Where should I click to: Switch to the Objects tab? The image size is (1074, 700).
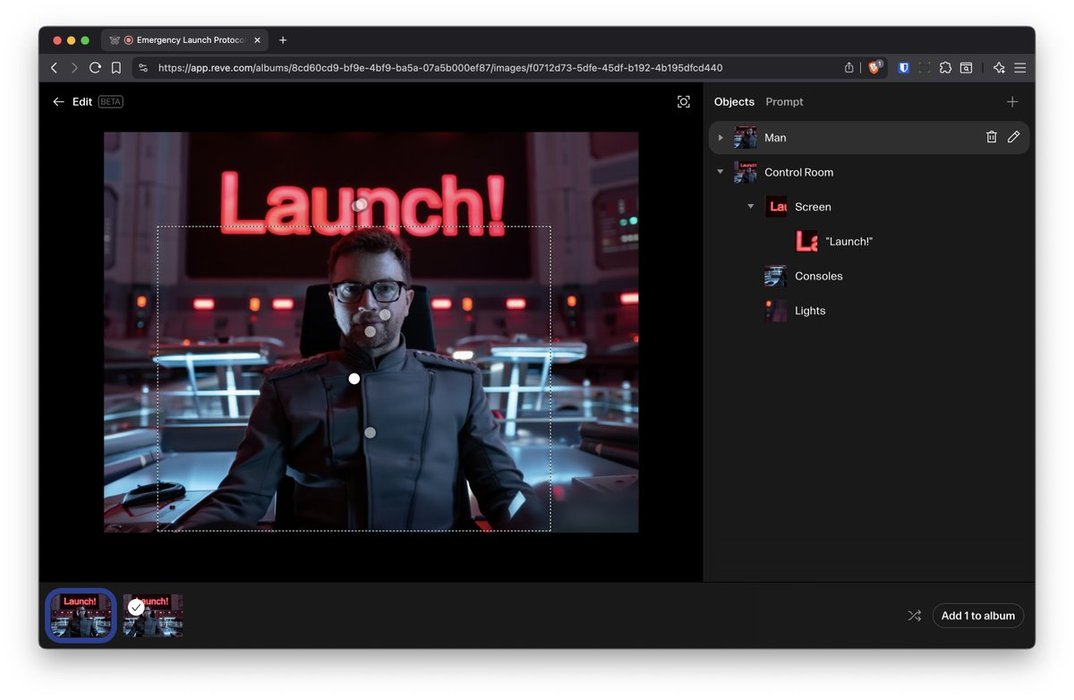(733, 102)
